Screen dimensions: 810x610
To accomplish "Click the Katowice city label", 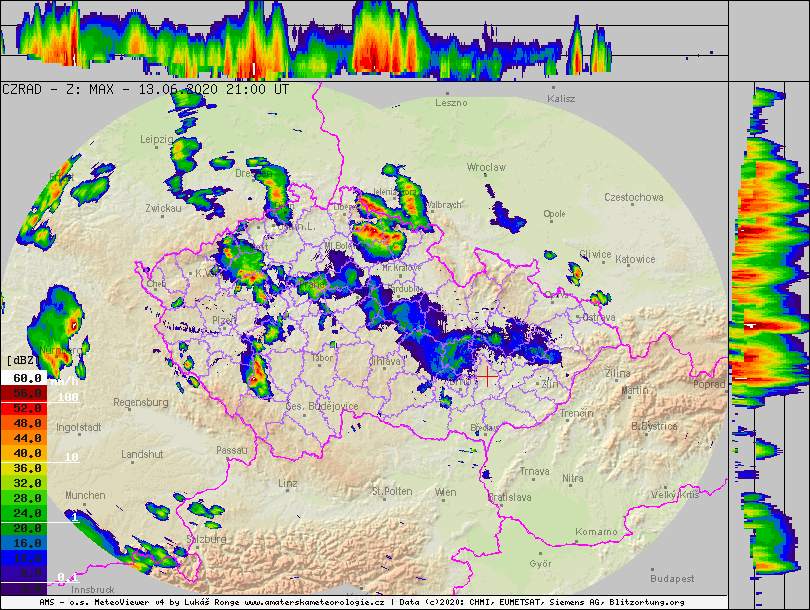I will [x=635, y=259].
